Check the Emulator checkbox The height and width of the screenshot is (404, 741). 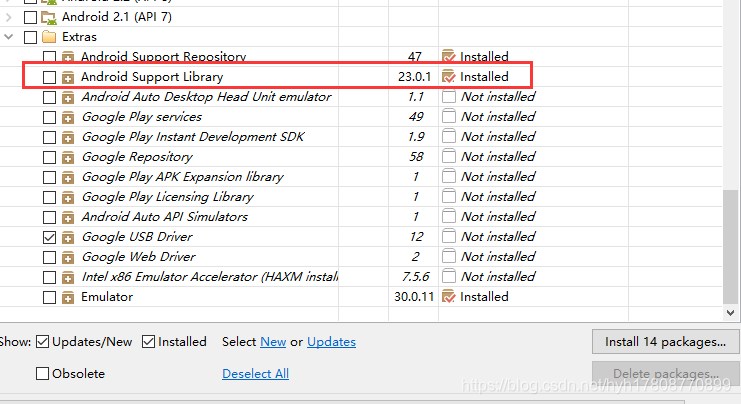[49, 298]
